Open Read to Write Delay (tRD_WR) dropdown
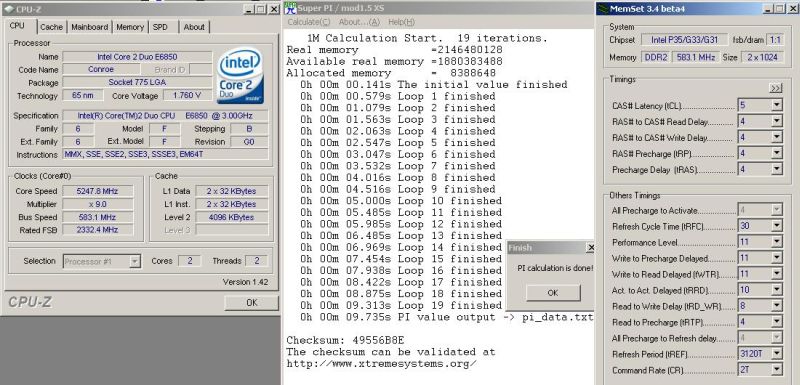Screen dimensions: 800x385 [776, 306]
